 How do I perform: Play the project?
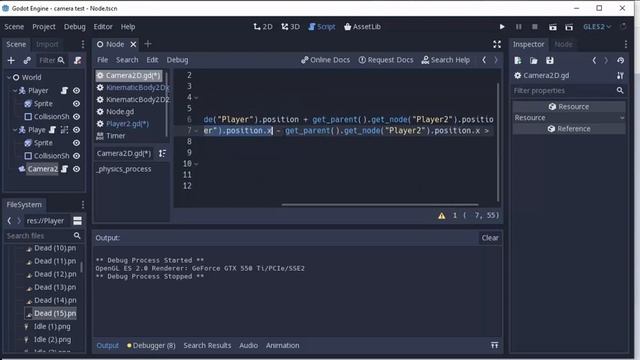point(502,27)
